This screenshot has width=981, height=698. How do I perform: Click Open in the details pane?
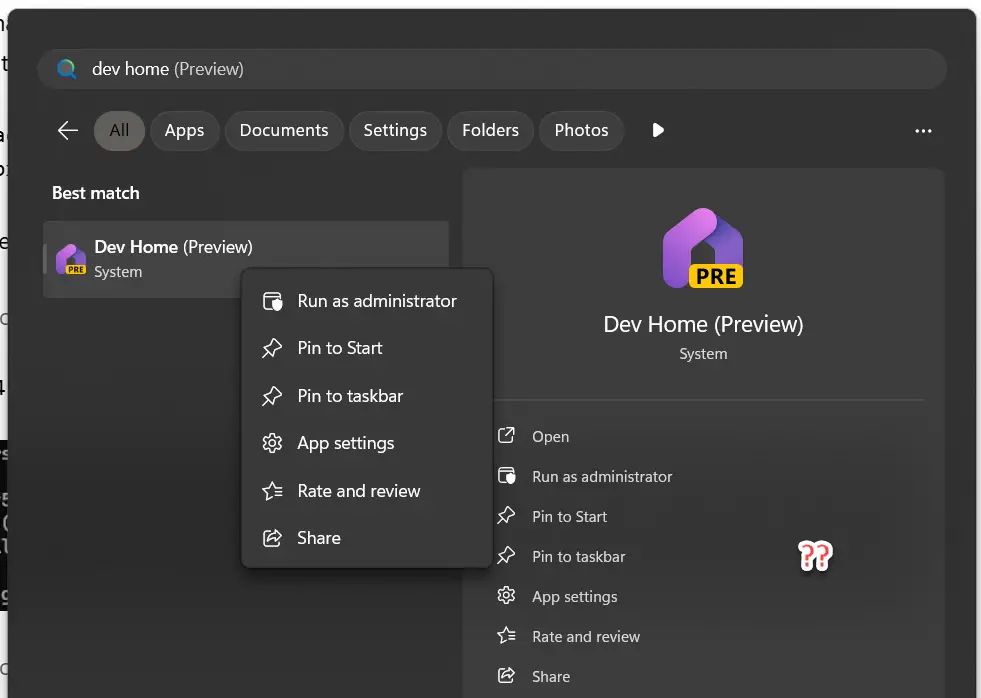[x=551, y=437]
